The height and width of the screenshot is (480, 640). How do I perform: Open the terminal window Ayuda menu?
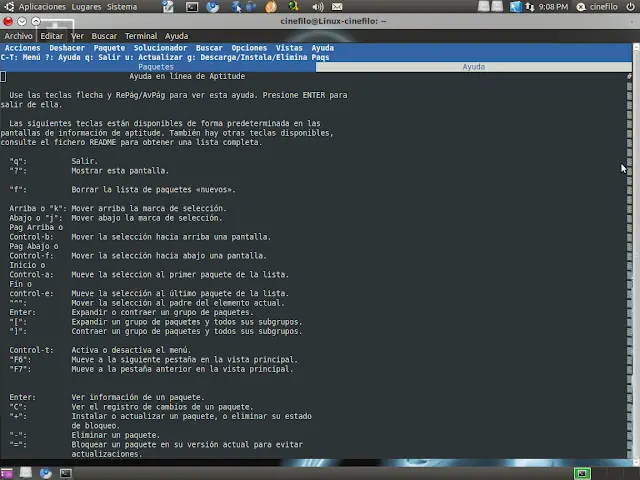[x=176, y=36]
